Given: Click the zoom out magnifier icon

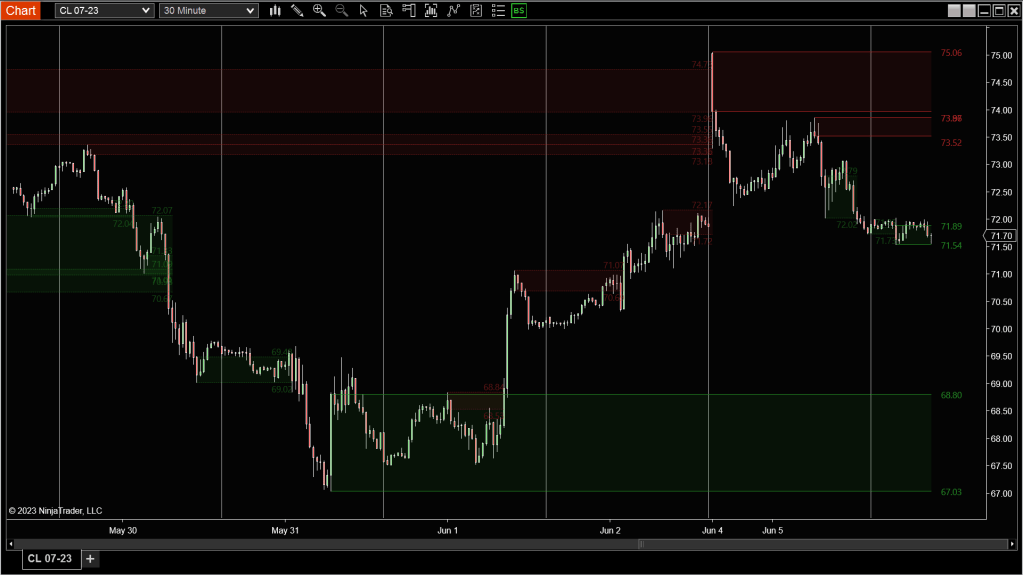Looking at the screenshot, I should 341,10.
